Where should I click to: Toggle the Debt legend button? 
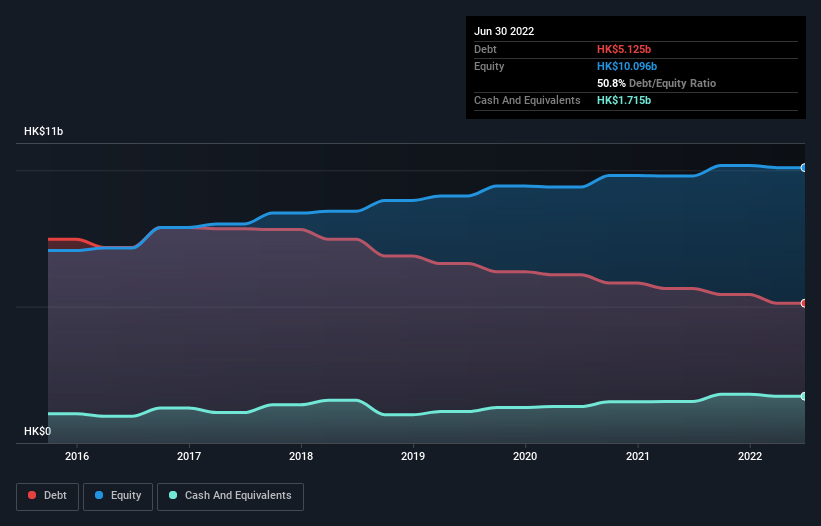point(48,496)
